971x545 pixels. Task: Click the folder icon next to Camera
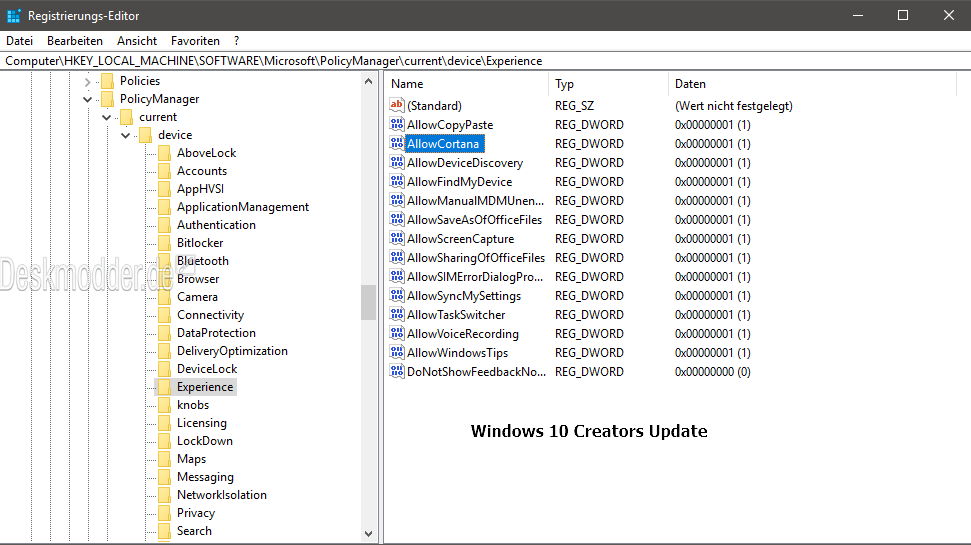click(x=165, y=297)
